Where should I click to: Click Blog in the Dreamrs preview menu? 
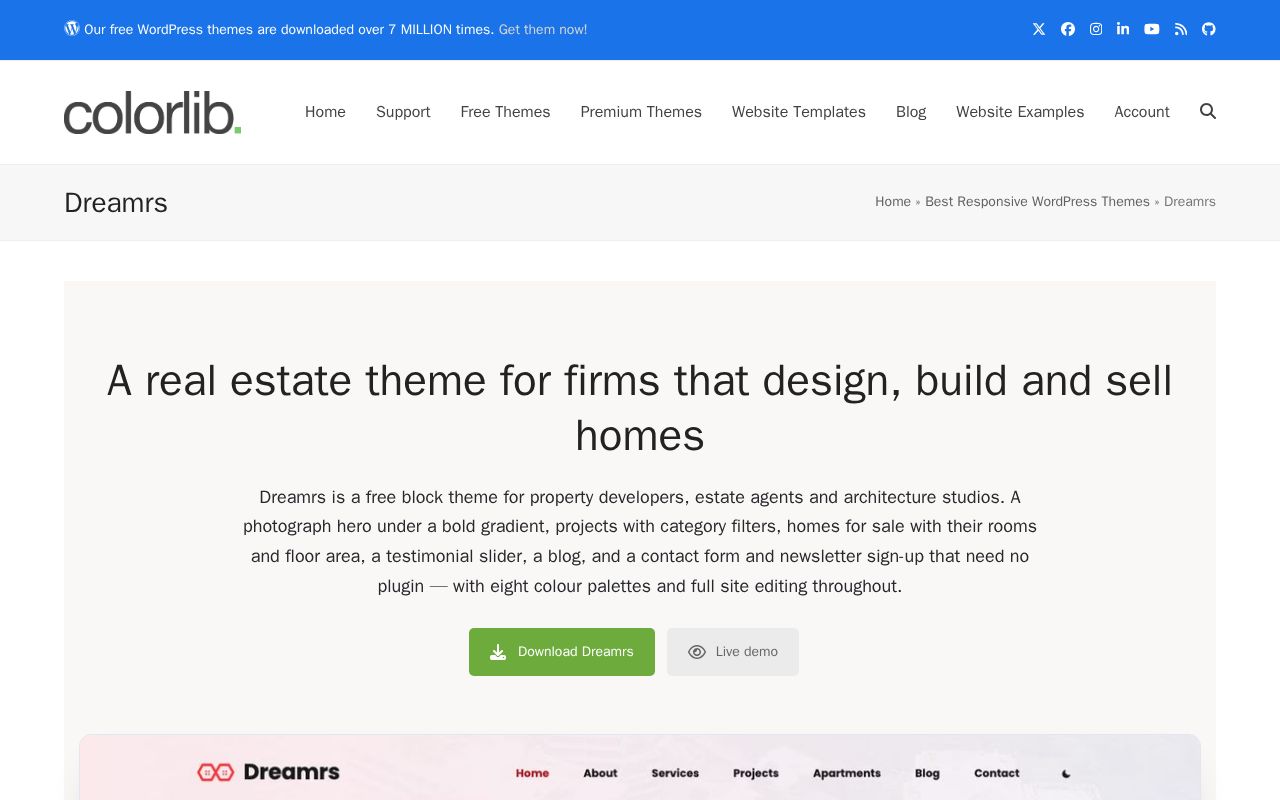[927, 773]
